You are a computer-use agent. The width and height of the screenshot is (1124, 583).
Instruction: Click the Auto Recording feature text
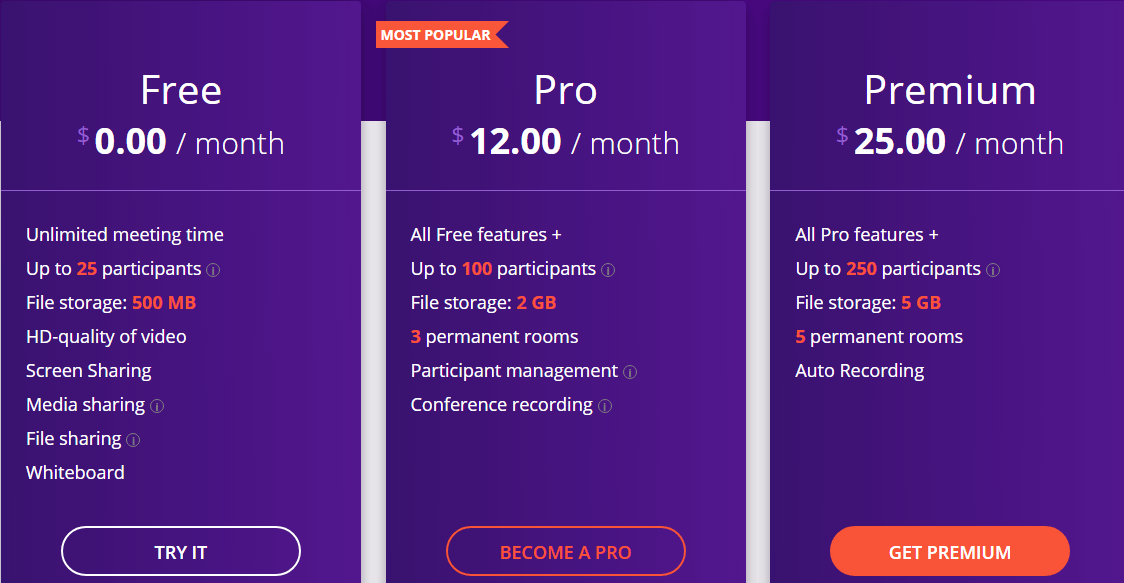point(859,371)
